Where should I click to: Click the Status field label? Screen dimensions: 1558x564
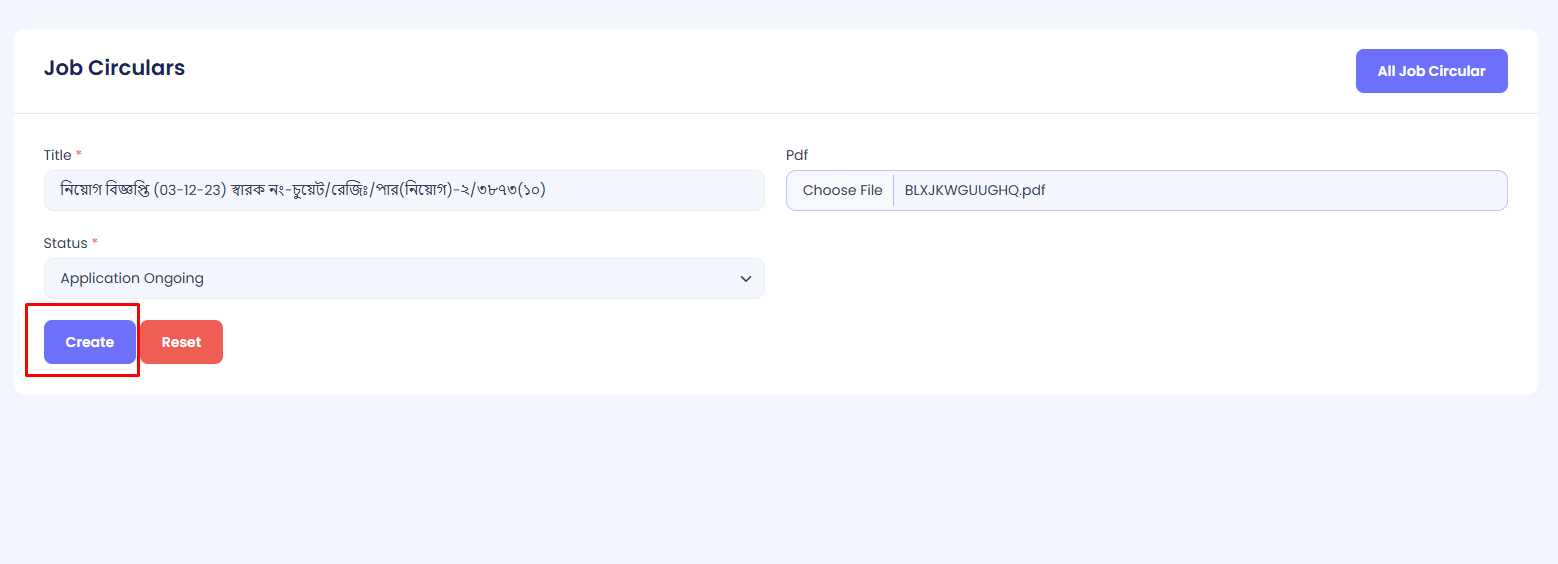click(65, 243)
